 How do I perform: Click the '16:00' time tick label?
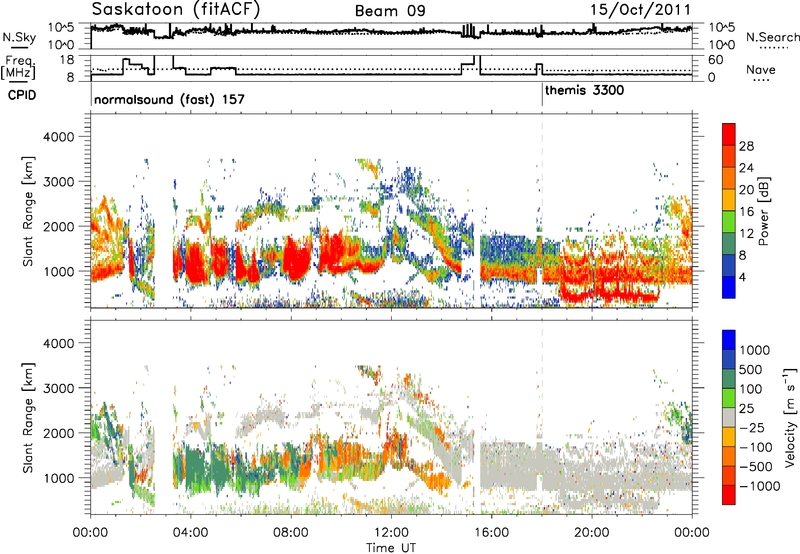pos(492,532)
